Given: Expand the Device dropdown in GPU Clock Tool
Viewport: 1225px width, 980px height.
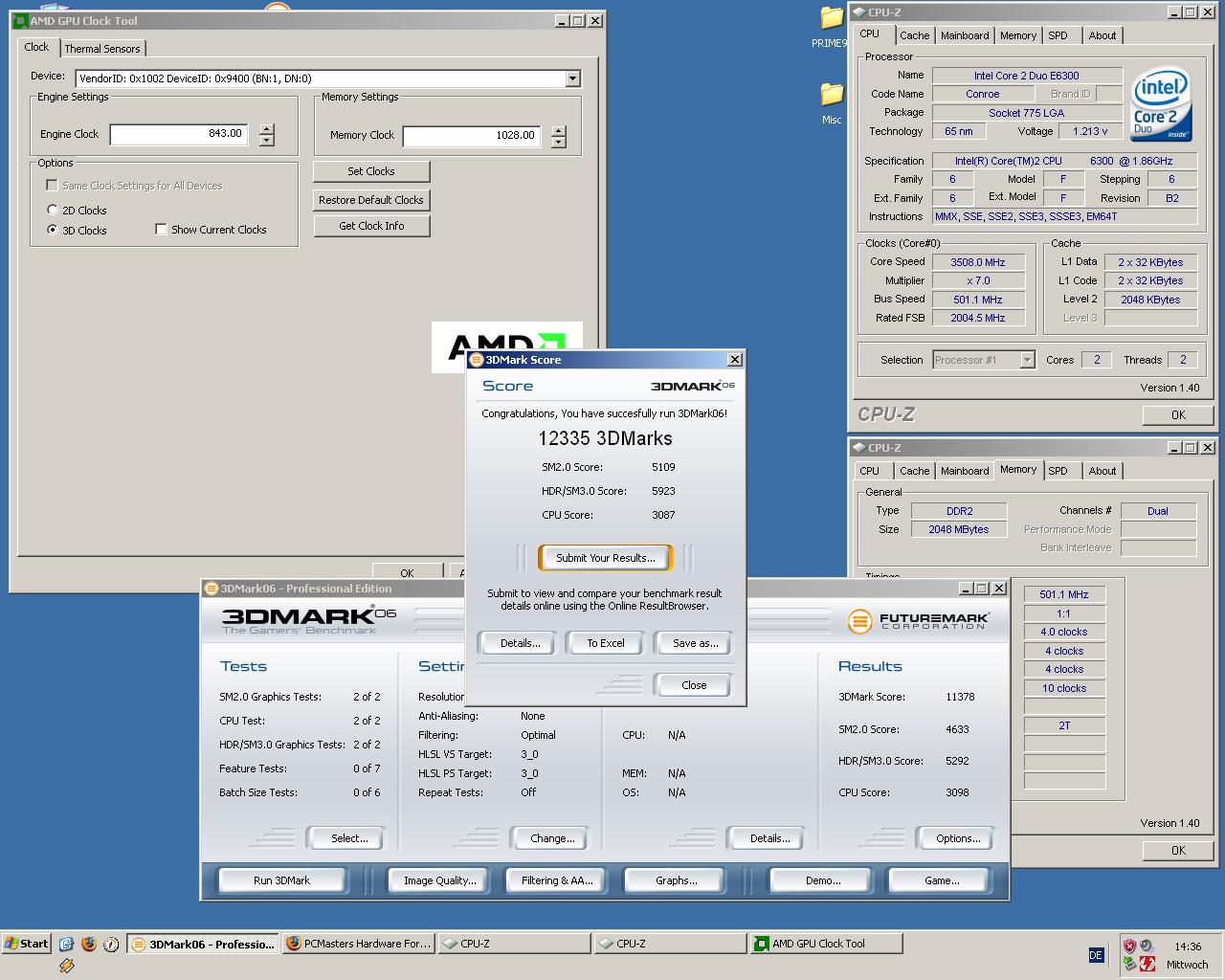Looking at the screenshot, I should click(x=572, y=78).
